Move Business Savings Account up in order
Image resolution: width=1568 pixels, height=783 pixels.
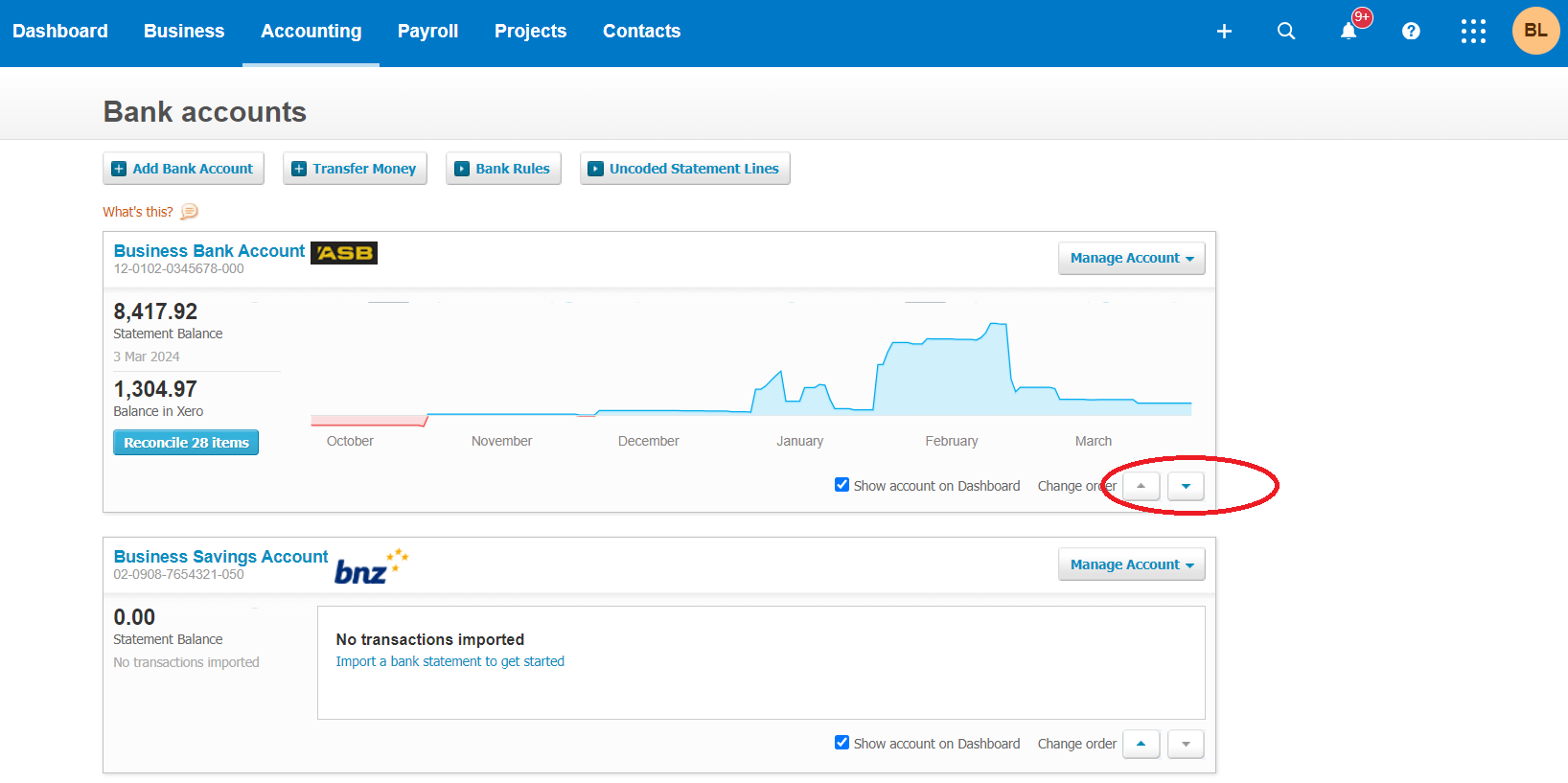point(1141,744)
